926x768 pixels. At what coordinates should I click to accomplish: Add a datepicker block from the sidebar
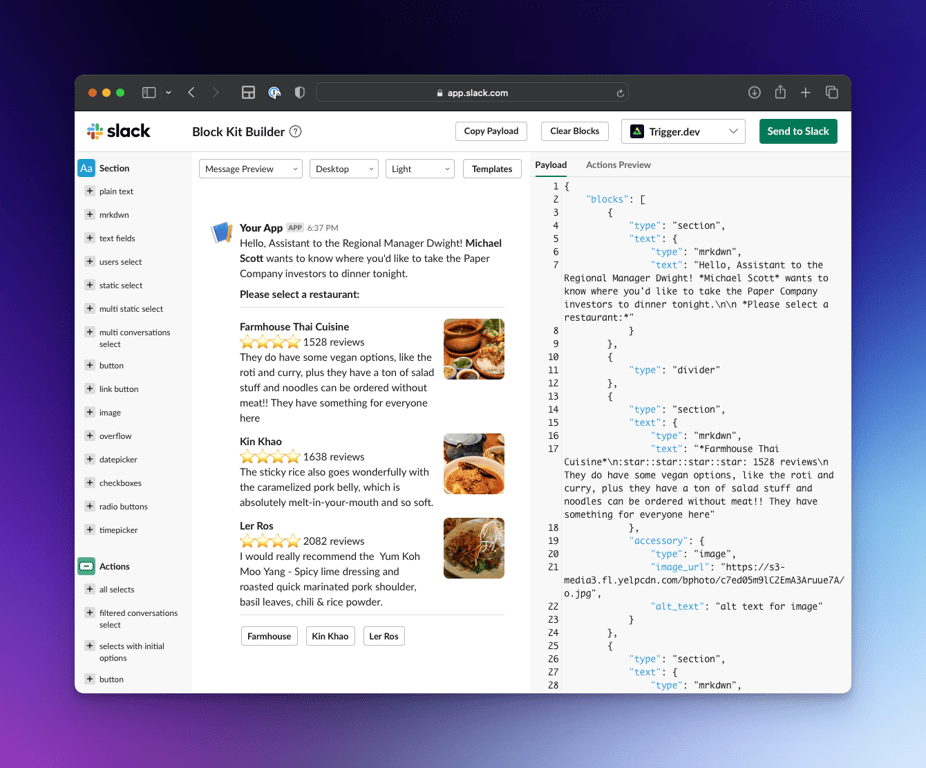[x=118, y=459]
